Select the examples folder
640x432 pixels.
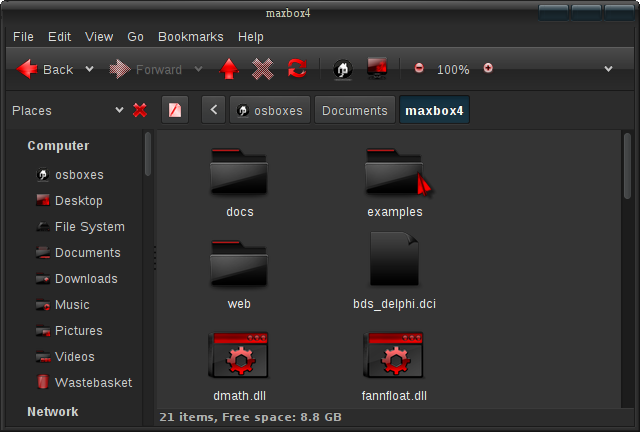[x=395, y=175]
